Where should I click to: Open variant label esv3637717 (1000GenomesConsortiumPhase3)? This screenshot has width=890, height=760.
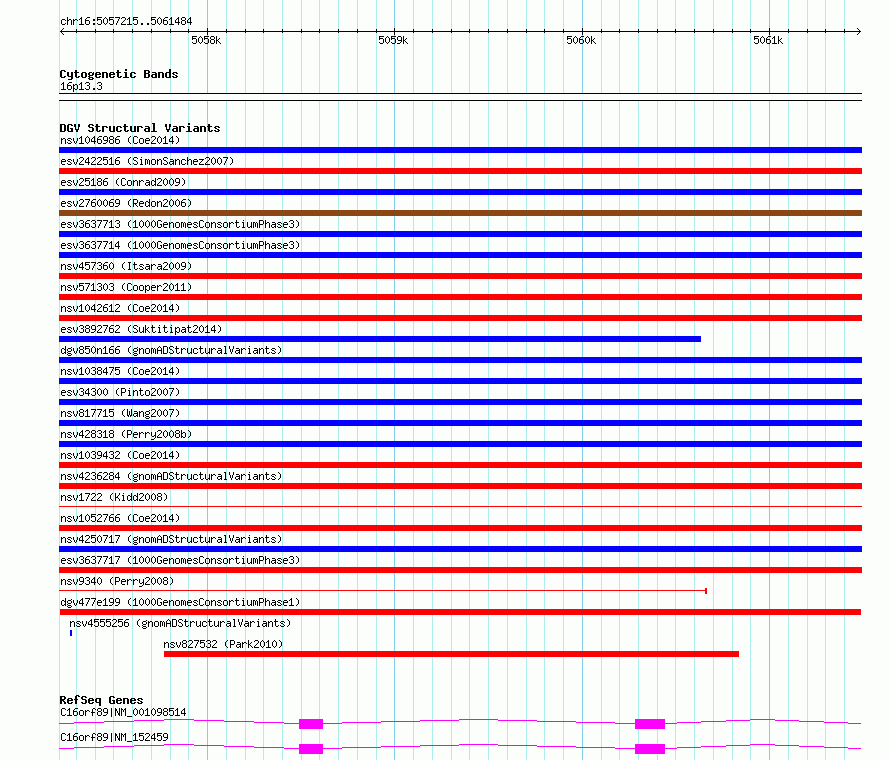pos(180,560)
